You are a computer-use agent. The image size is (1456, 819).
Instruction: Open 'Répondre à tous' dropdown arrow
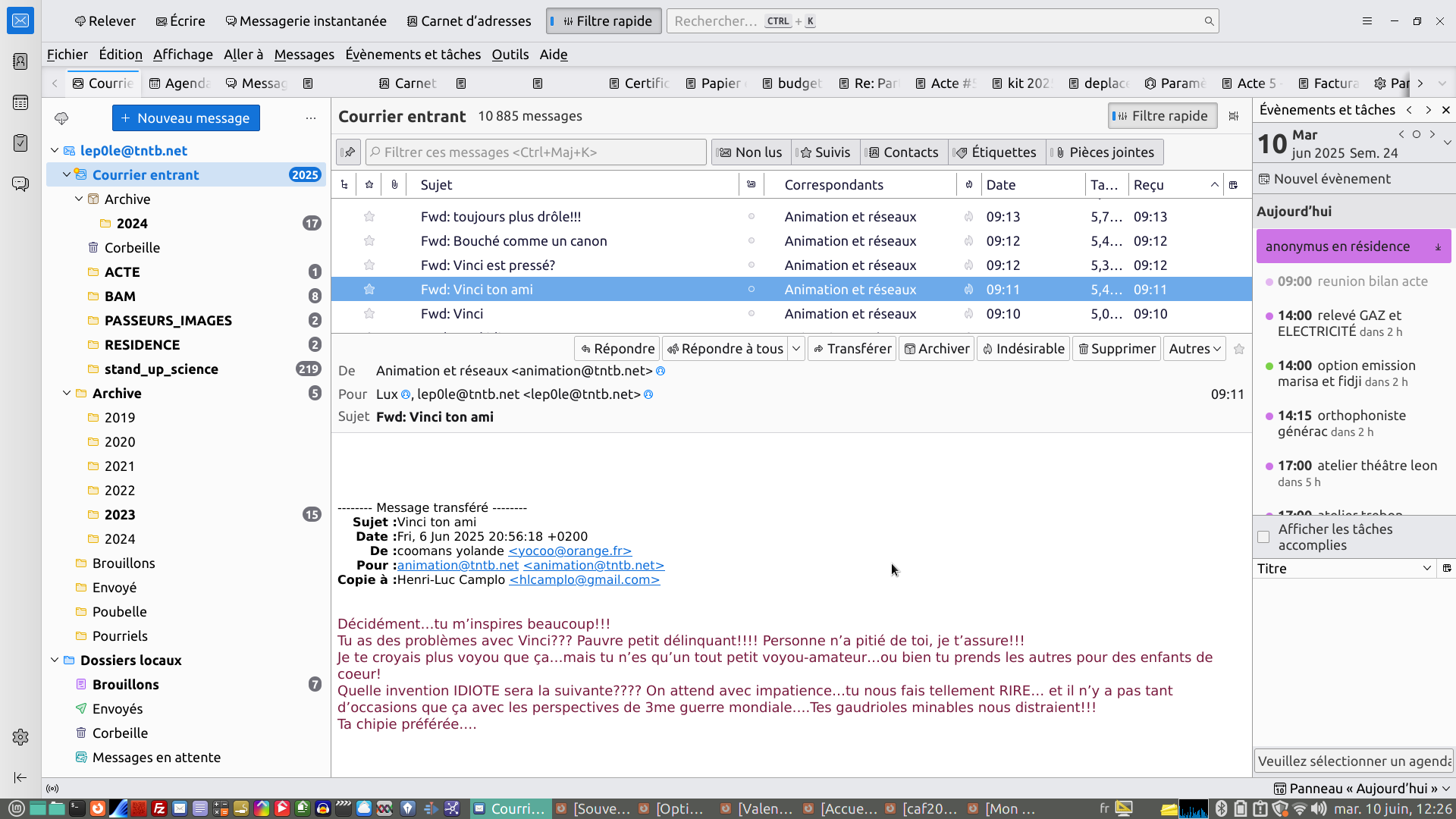[x=796, y=349]
